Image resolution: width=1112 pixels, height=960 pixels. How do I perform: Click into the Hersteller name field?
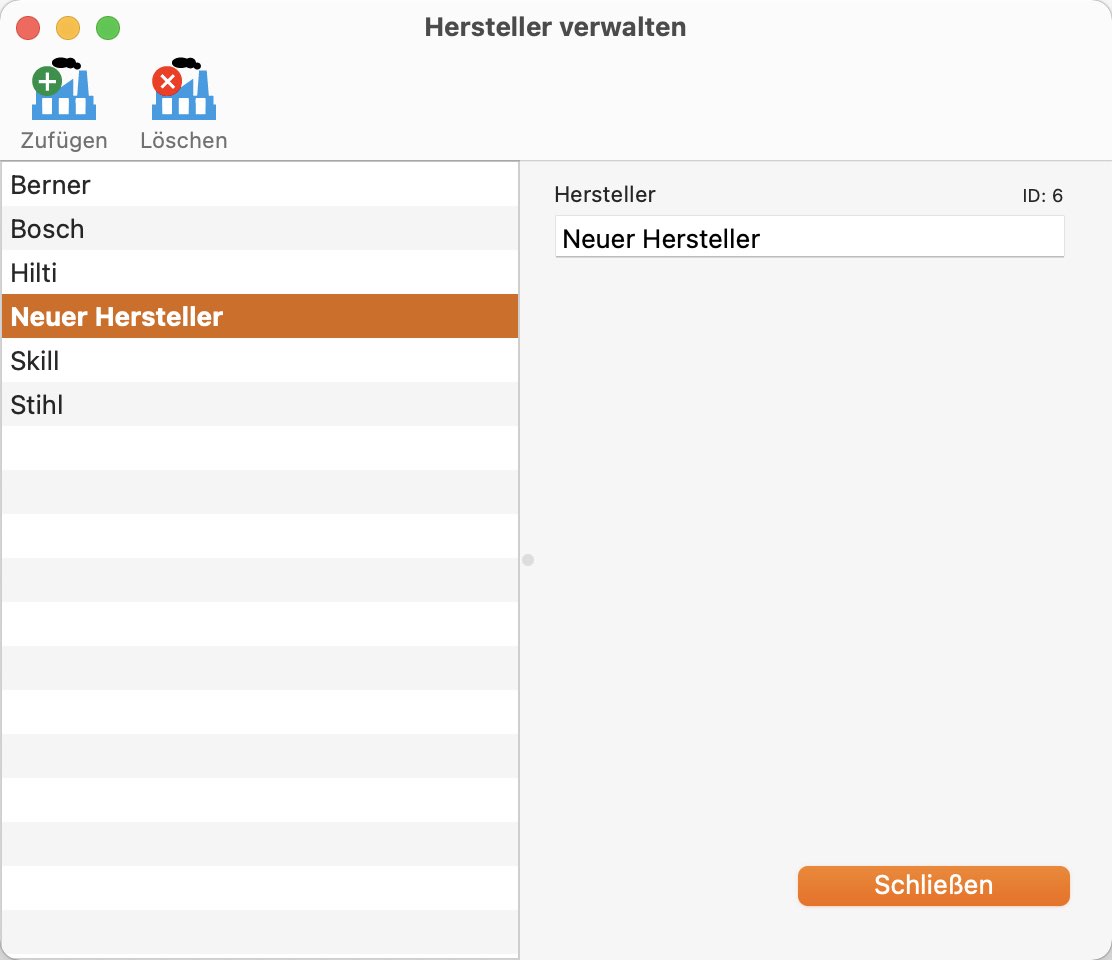(x=809, y=237)
